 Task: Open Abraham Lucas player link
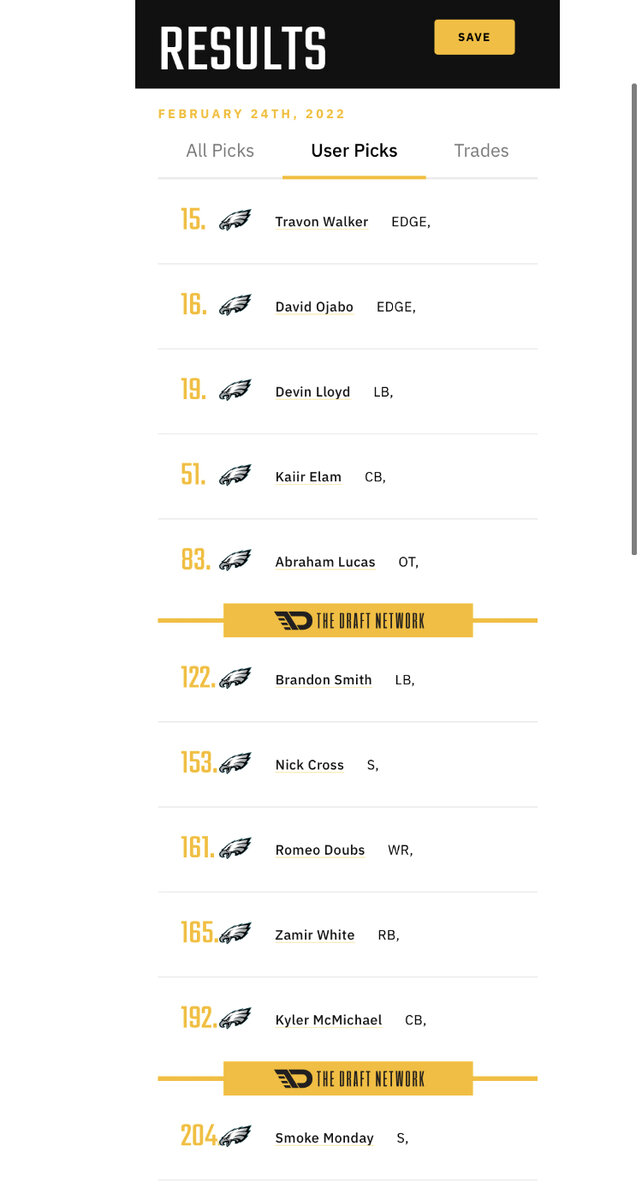click(325, 562)
